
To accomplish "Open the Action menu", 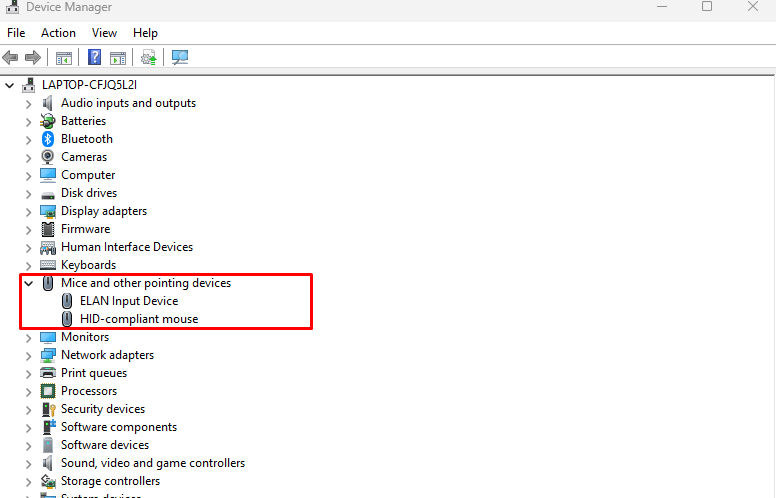I will click(x=58, y=33).
